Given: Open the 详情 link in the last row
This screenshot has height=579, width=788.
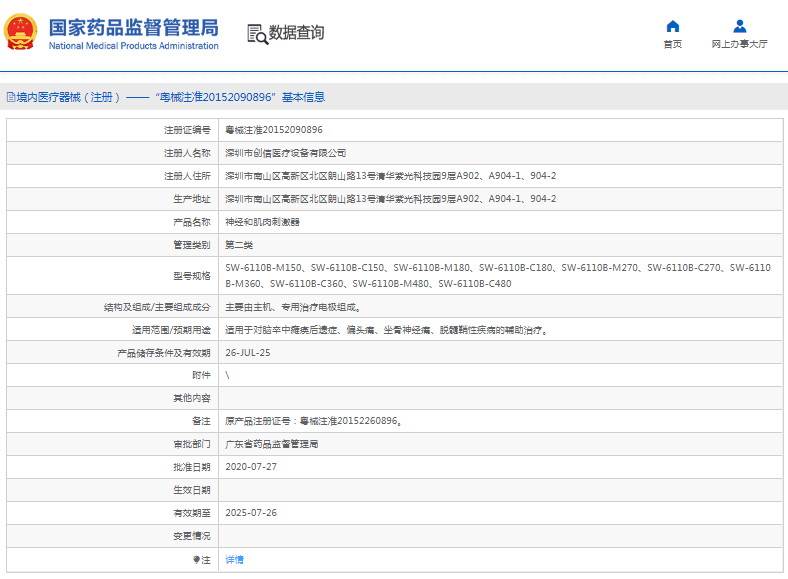Looking at the screenshot, I should pyautogui.click(x=234, y=560).
